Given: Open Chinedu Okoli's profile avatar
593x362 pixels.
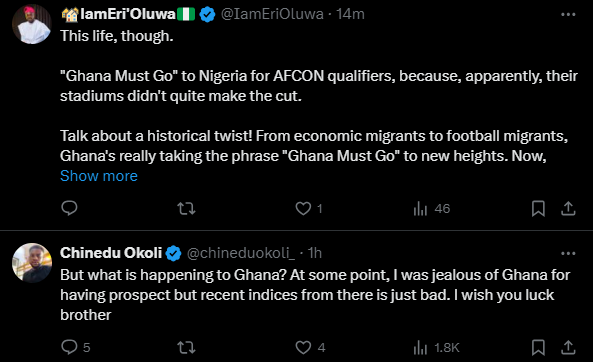Looking at the screenshot, I should click(x=32, y=263).
